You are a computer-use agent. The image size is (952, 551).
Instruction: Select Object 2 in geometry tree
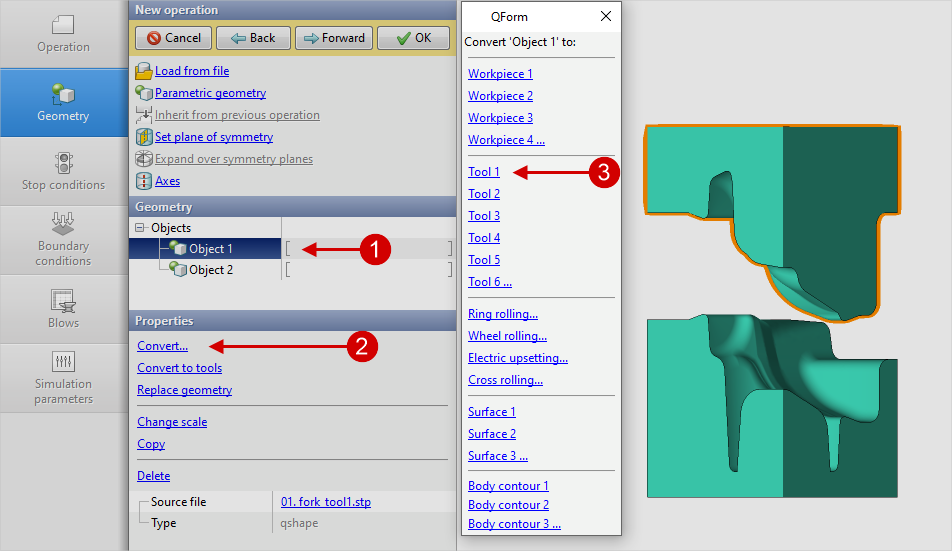pyautogui.click(x=210, y=270)
